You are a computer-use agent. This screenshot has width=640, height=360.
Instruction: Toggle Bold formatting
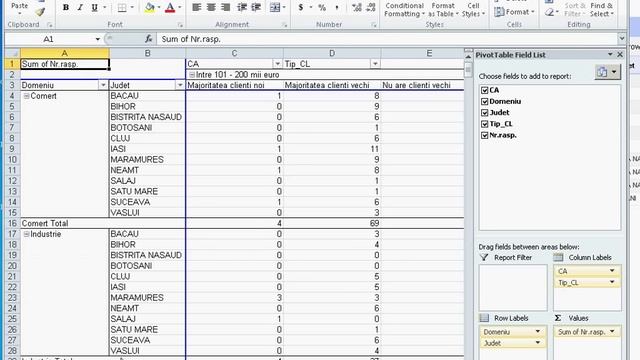(65, 7)
